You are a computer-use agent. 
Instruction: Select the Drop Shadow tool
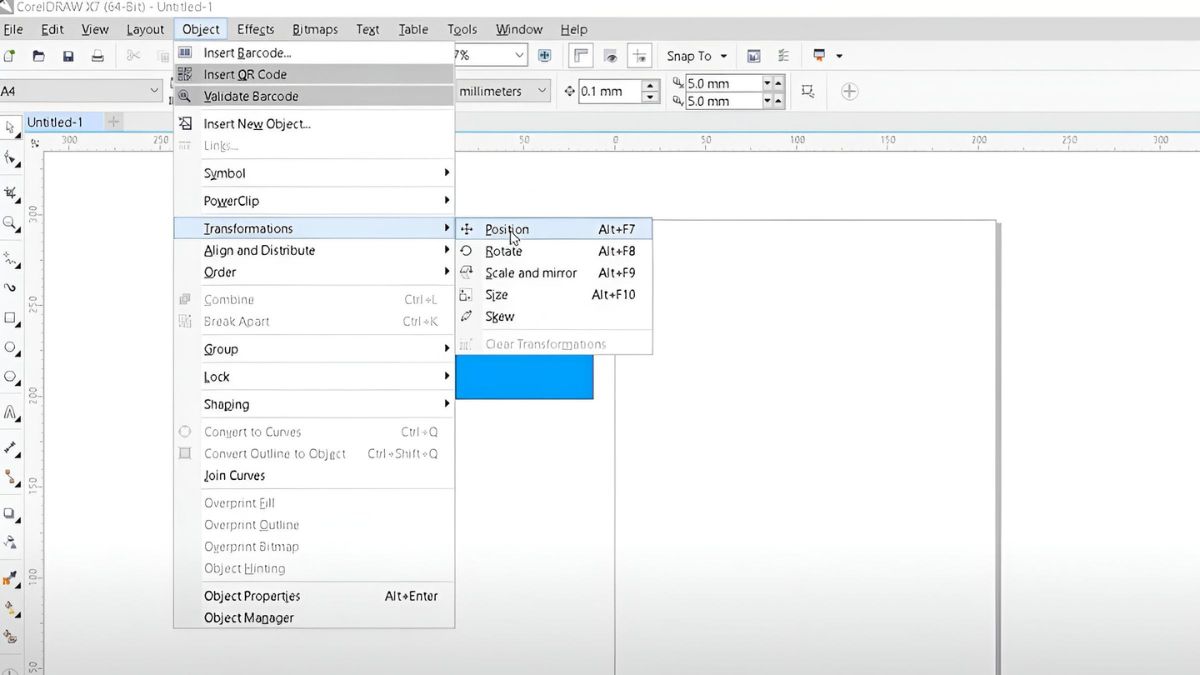pyautogui.click(x=10, y=513)
